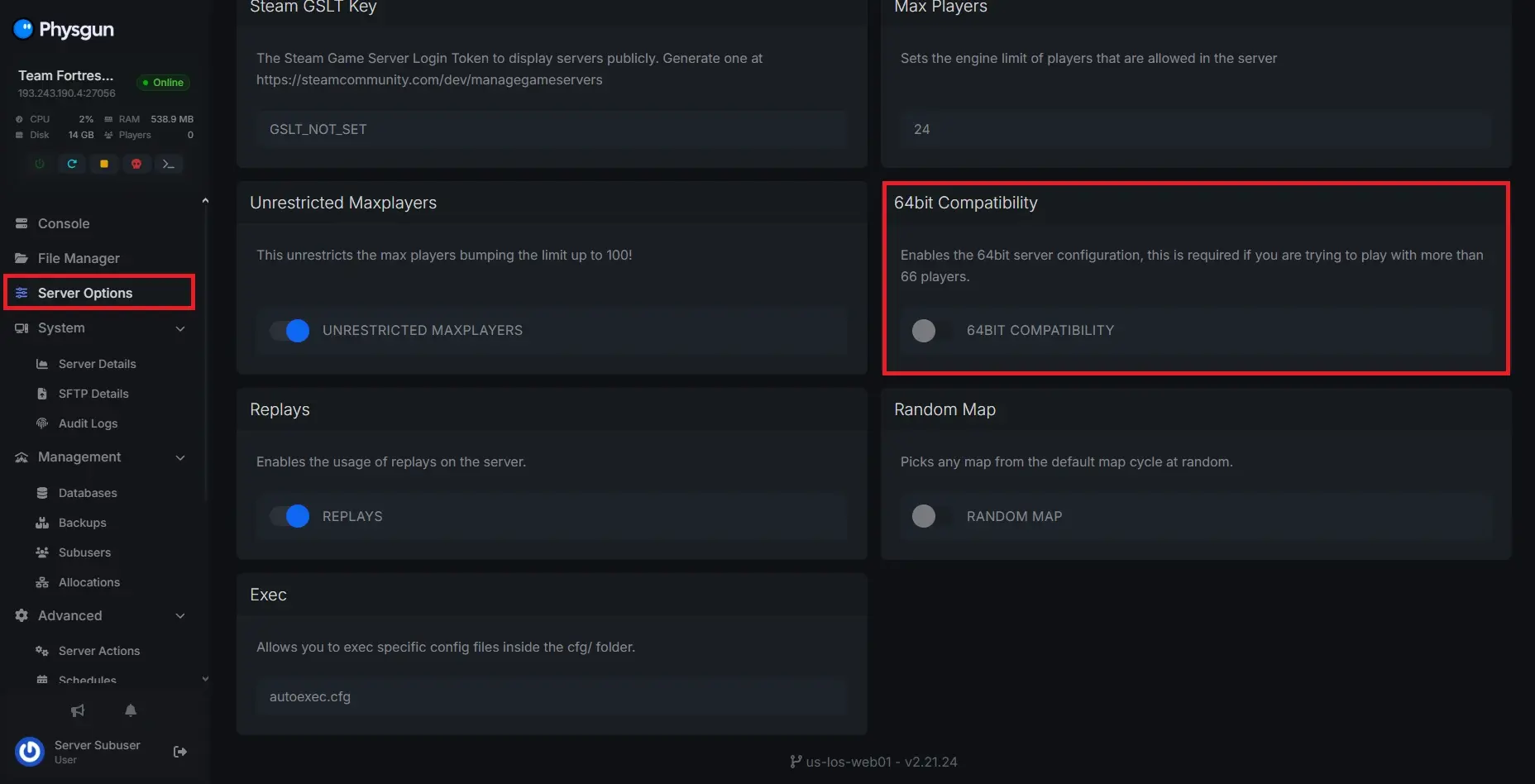Open the Backups page link
The image size is (1535, 784).
[x=82, y=523]
